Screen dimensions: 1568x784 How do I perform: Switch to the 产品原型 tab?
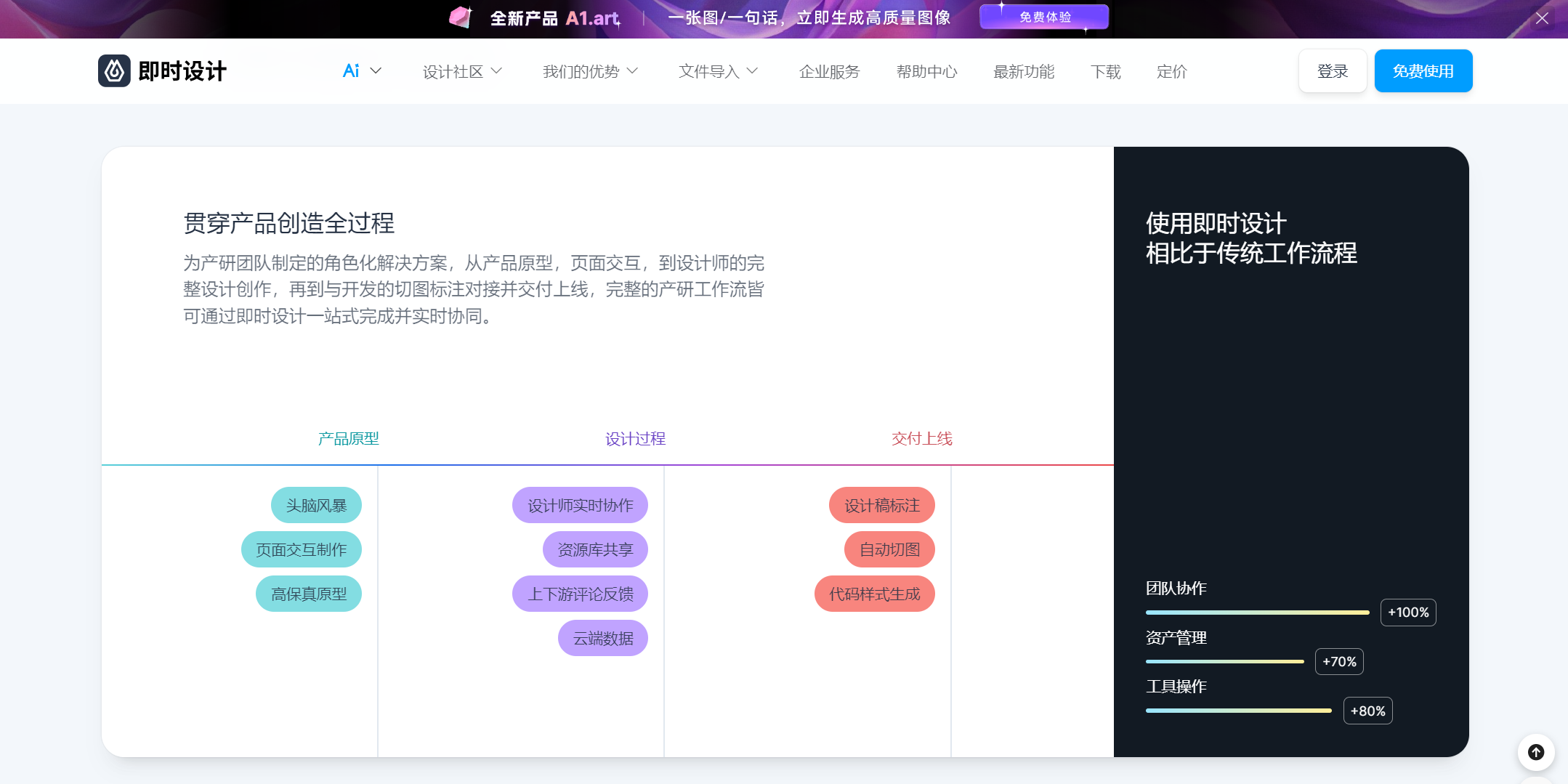(x=348, y=438)
